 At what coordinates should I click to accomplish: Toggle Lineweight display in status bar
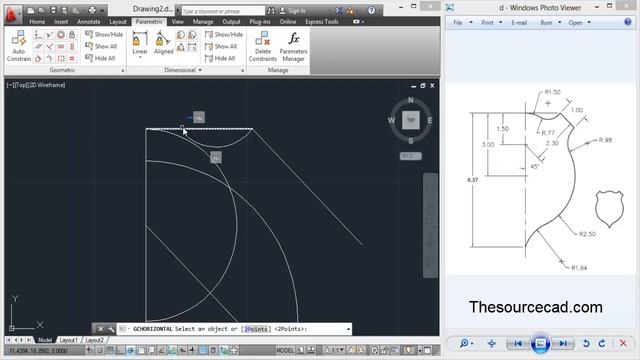pyautogui.click(x=192, y=350)
